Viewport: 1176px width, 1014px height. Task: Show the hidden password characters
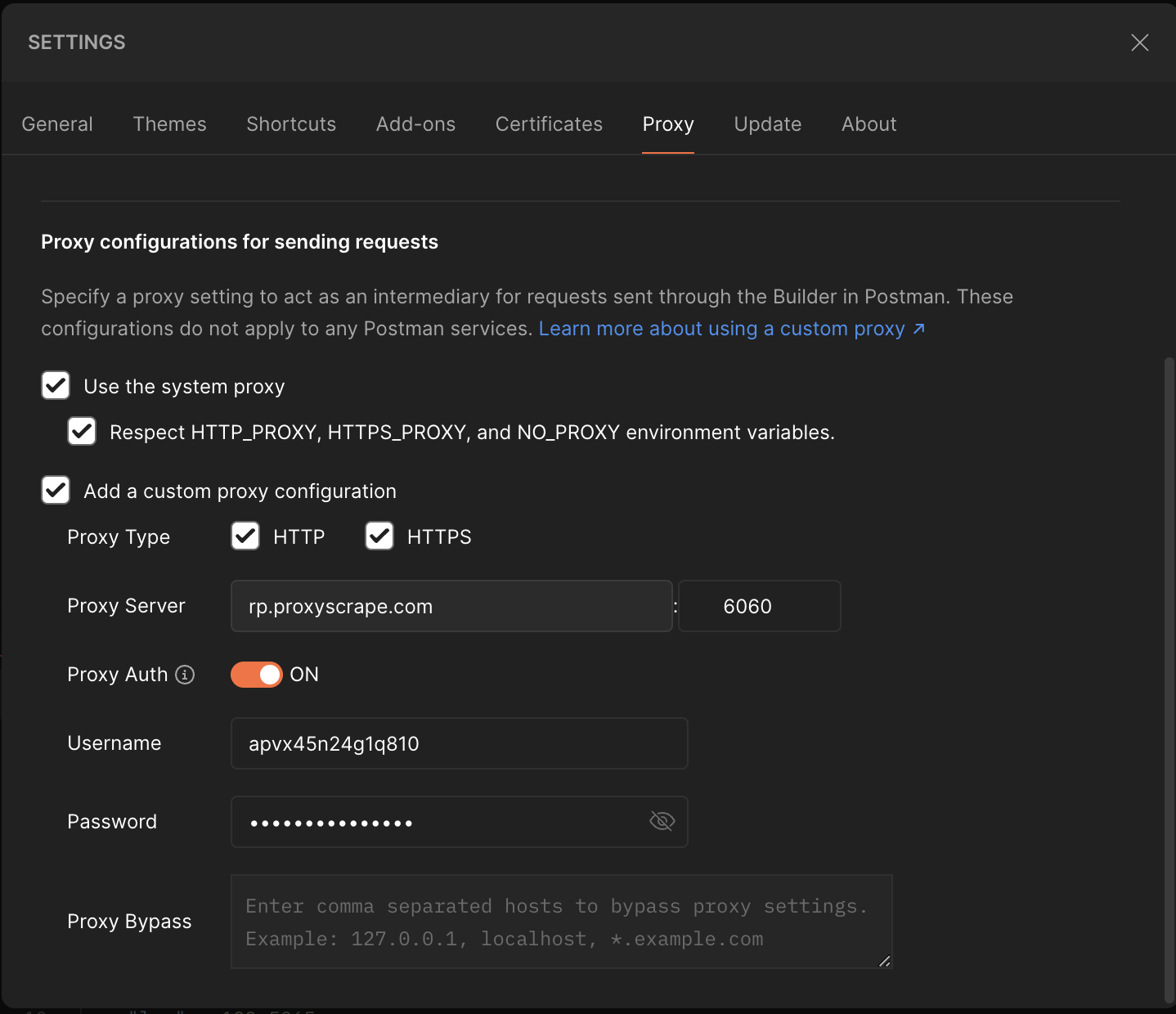tap(662, 821)
